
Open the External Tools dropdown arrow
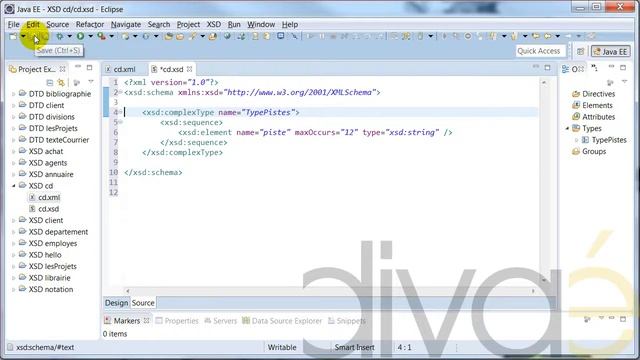pos(111,36)
